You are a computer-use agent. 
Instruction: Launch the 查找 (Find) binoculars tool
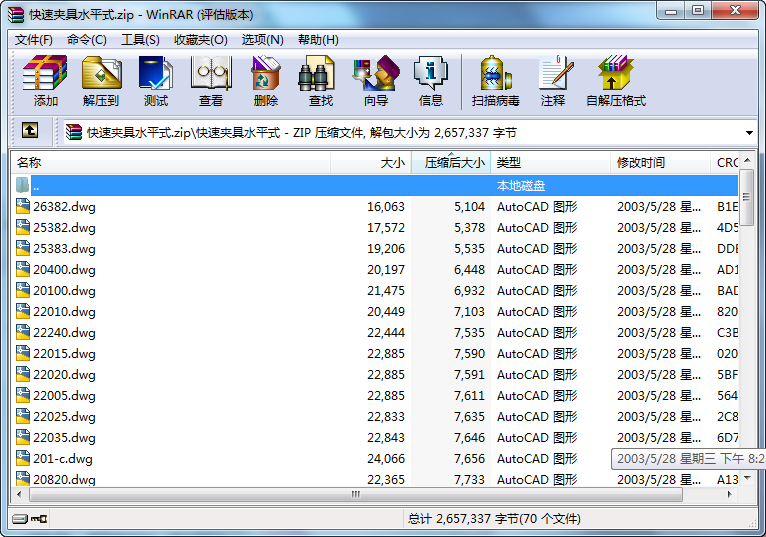click(320, 81)
